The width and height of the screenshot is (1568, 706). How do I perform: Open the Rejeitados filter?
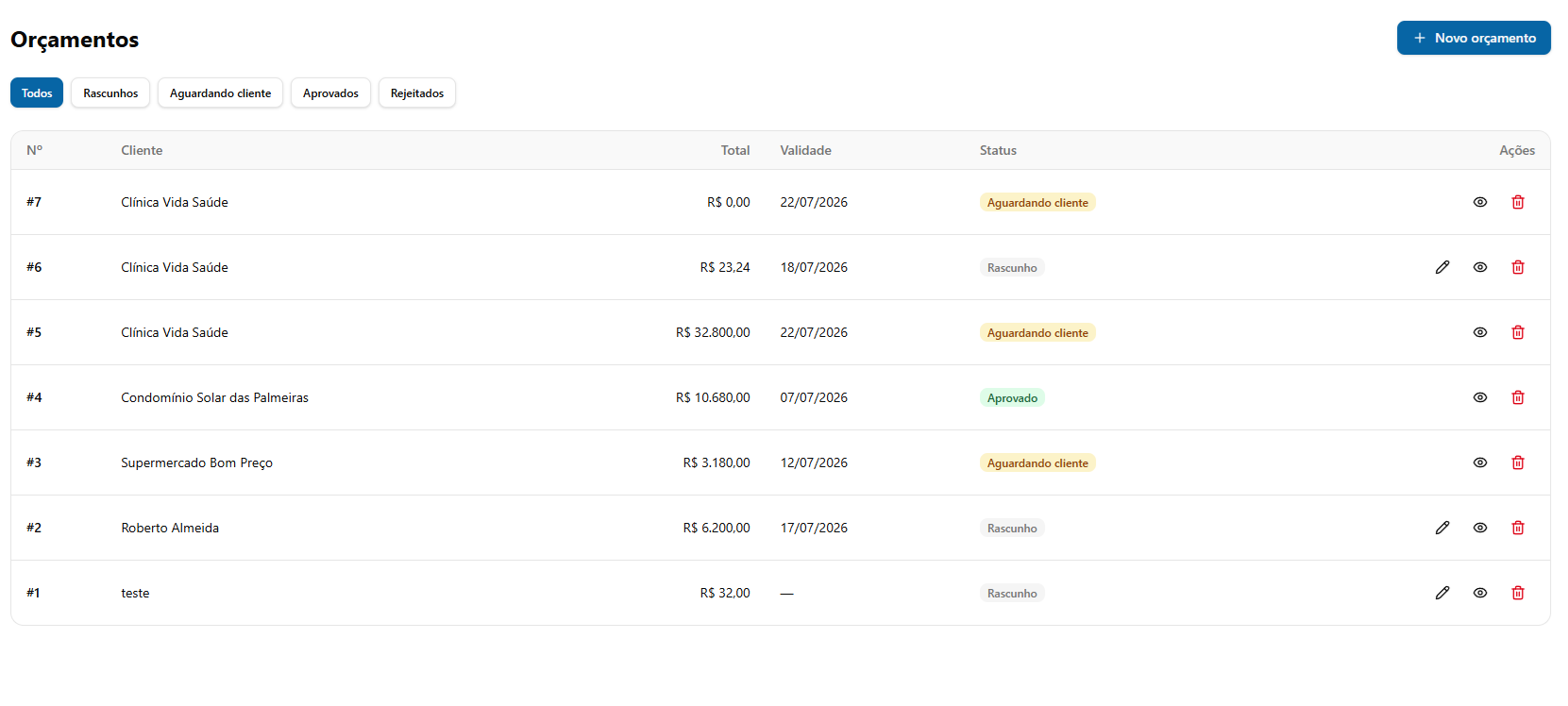coord(417,92)
